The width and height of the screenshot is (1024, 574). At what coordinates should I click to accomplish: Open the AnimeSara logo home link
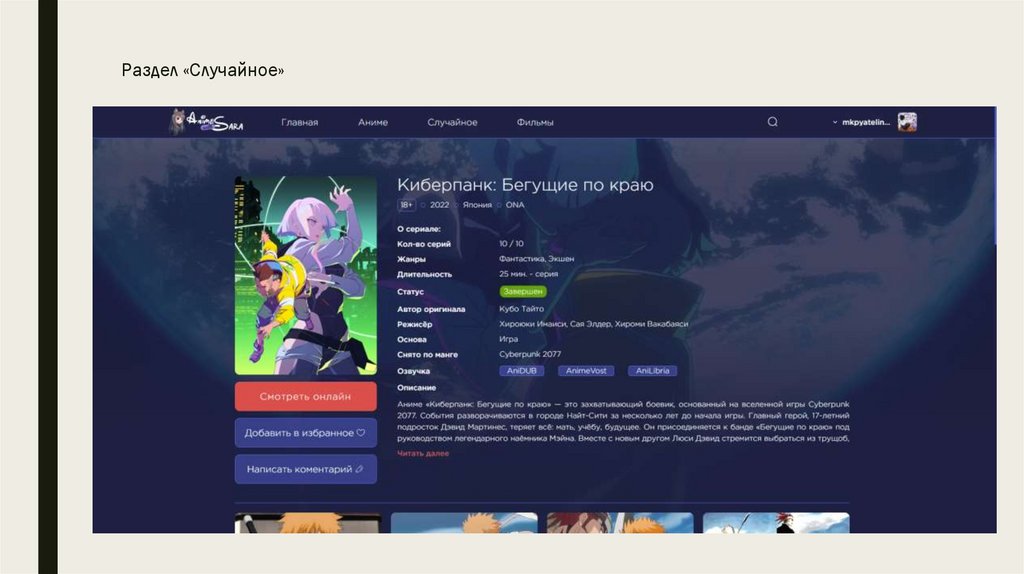pos(206,121)
